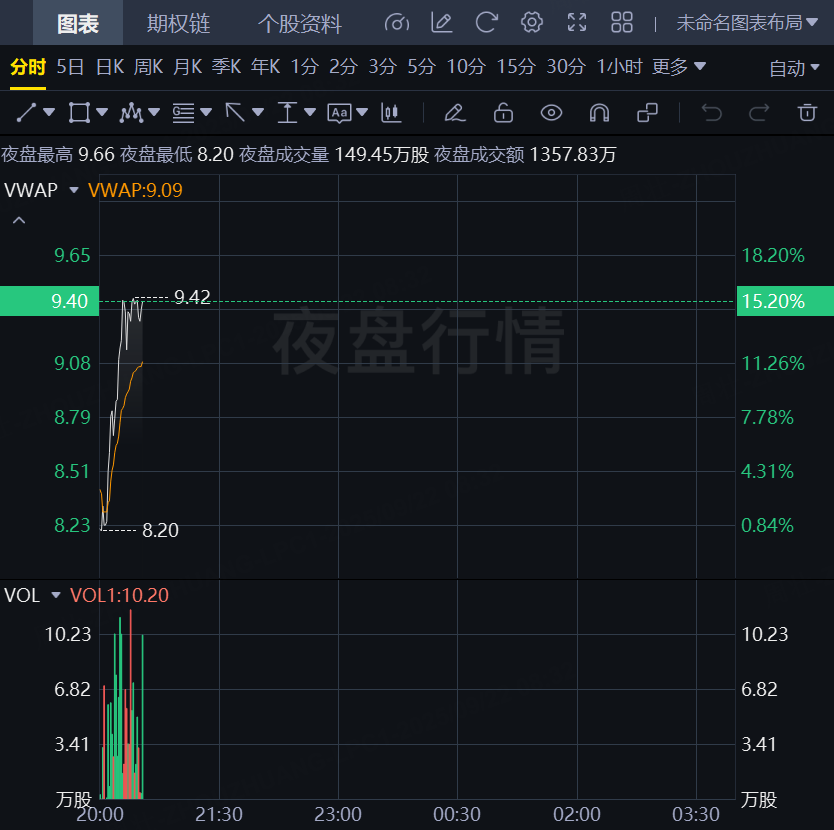
Task: Select the arrow marker tool
Action: (235, 112)
